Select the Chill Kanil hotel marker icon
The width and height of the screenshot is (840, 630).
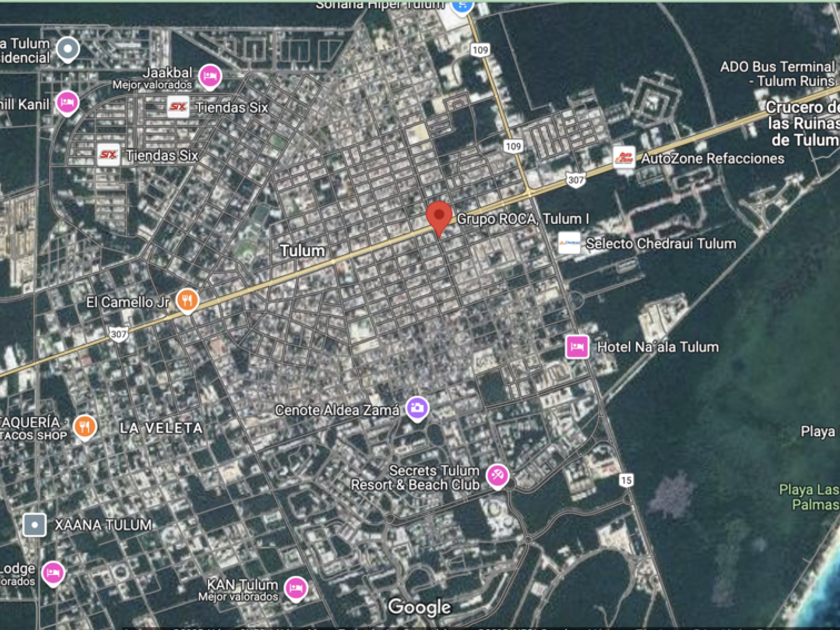68,103
